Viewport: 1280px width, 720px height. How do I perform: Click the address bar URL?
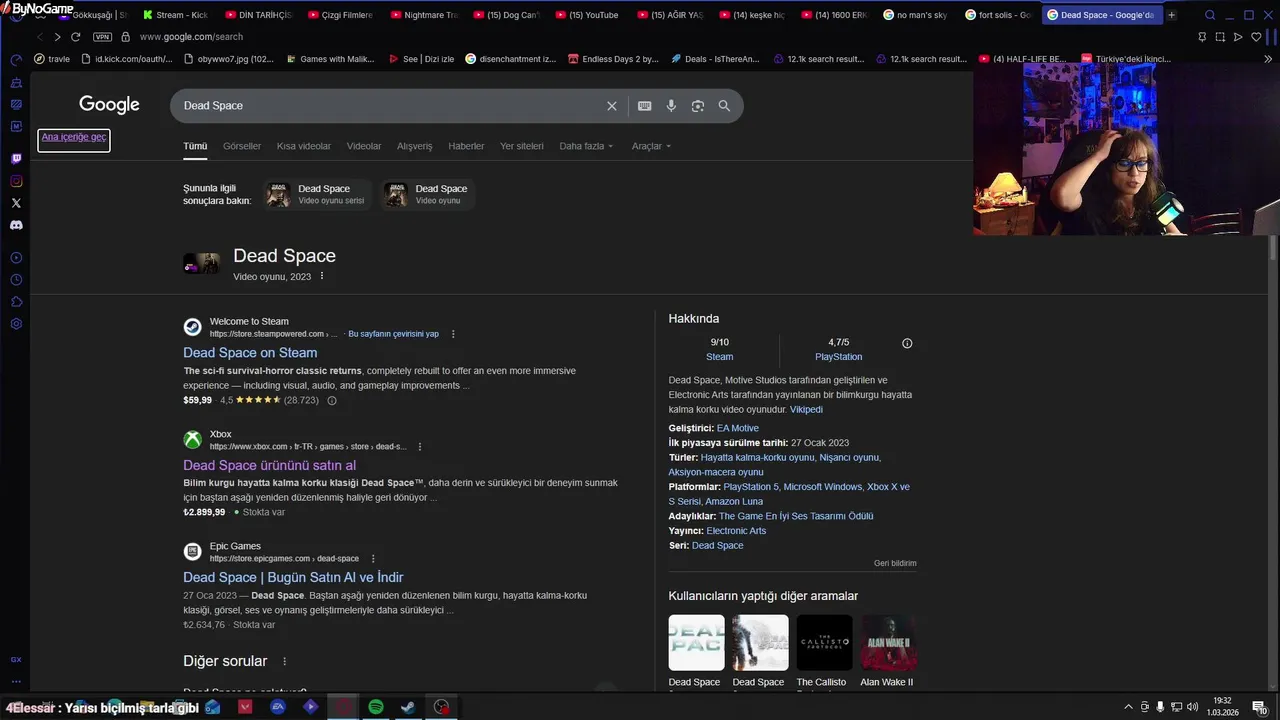point(191,37)
